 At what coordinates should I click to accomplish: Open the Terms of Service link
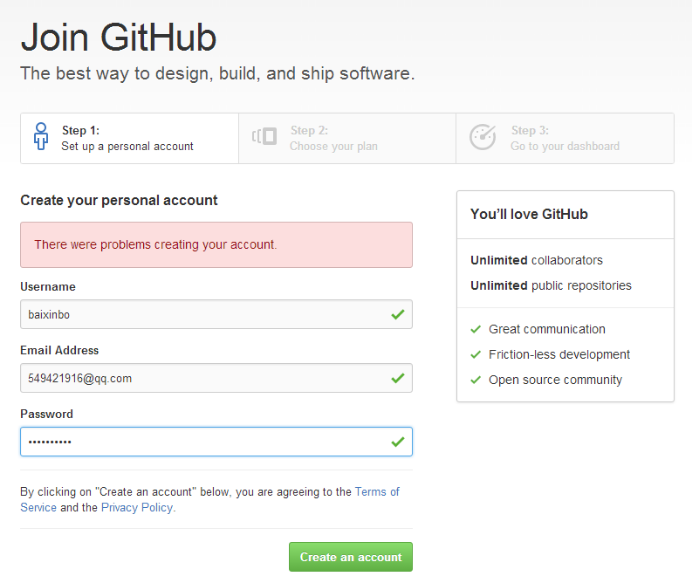click(210, 500)
